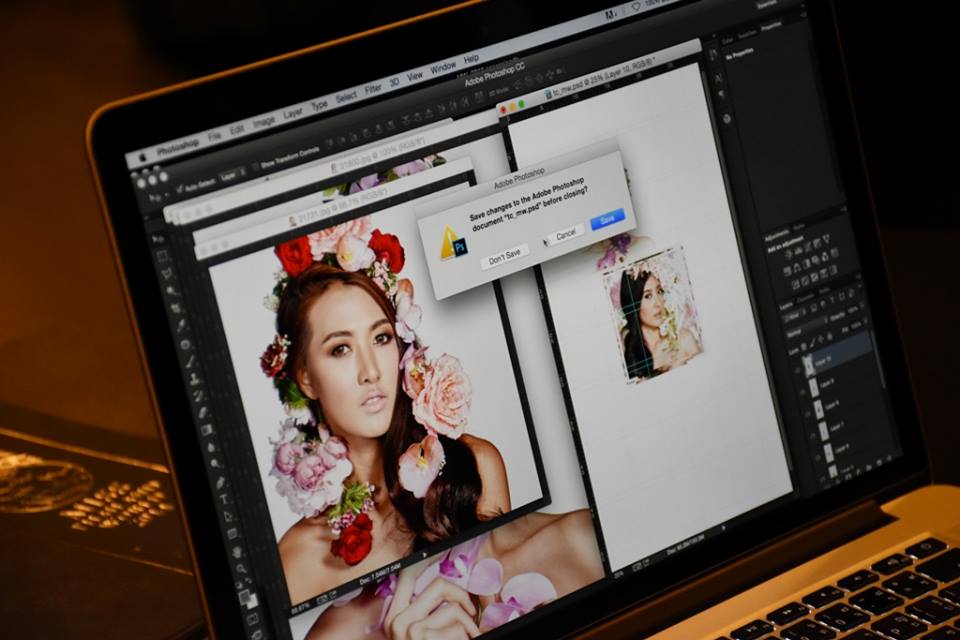Open the Filter menu
Image resolution: width=960 pixels, height=640 pixels.
coord(373,89)
